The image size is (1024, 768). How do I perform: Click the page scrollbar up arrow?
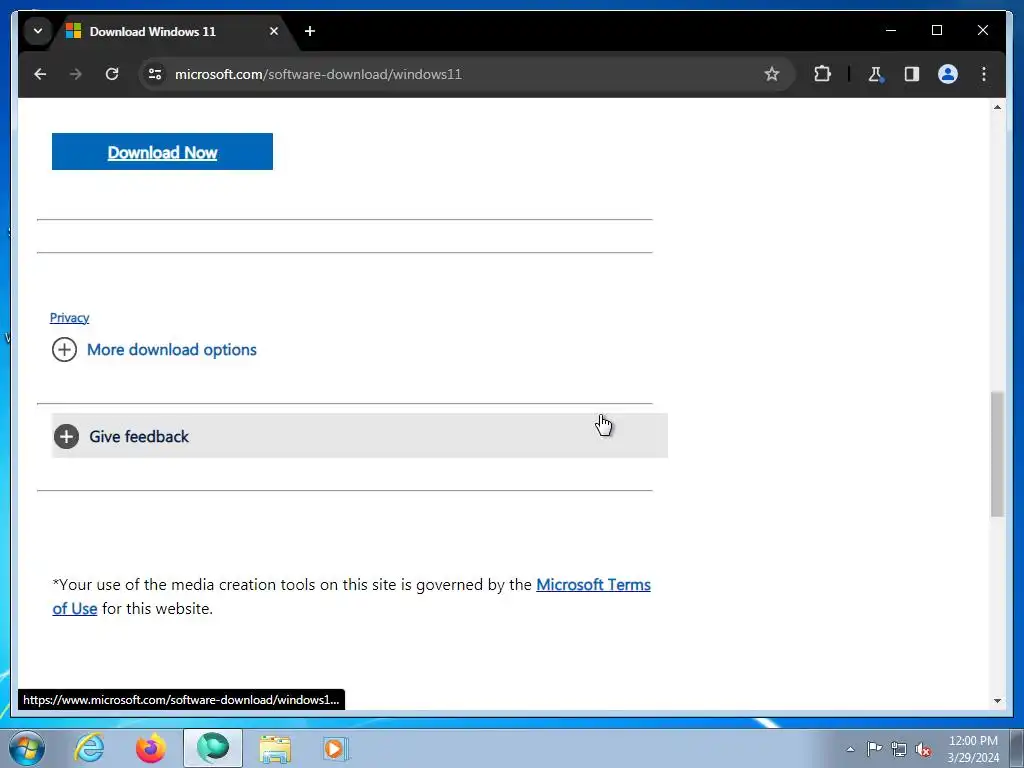997,106
